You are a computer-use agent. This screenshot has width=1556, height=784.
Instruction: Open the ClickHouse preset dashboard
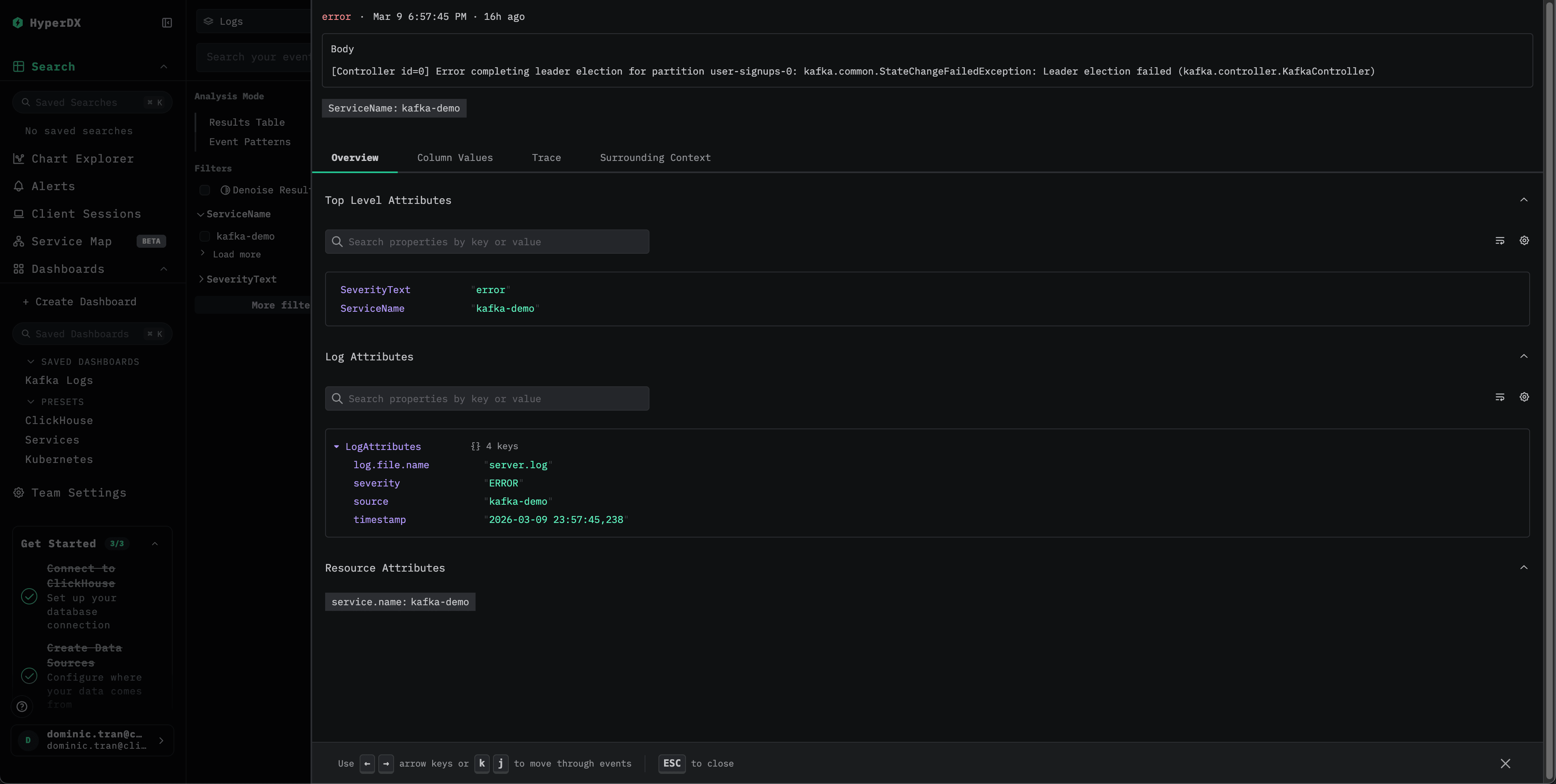pyautogui.click(x=59, y=420)
